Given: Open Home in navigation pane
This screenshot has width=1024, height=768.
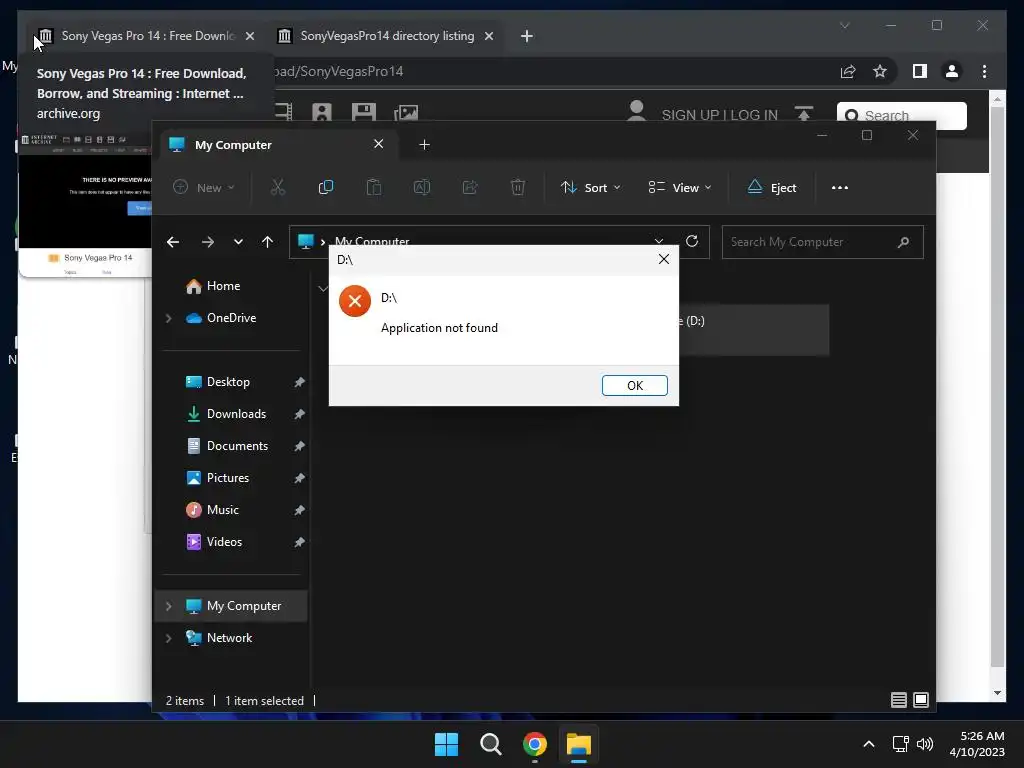Looking at the screenshot, I should tap(223, 286).
